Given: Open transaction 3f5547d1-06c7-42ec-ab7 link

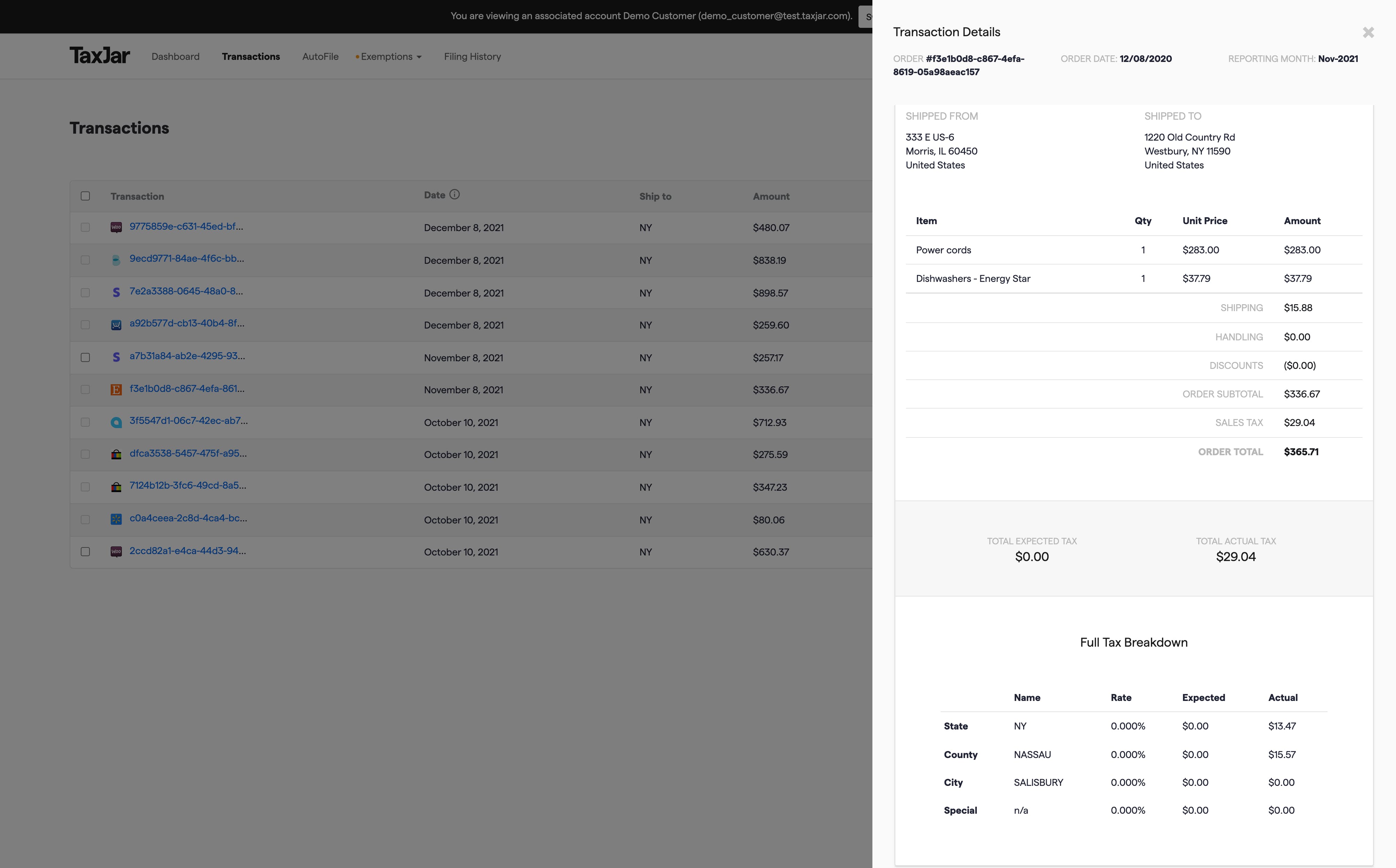Looking at the screenshot, I should coord(188,421).
